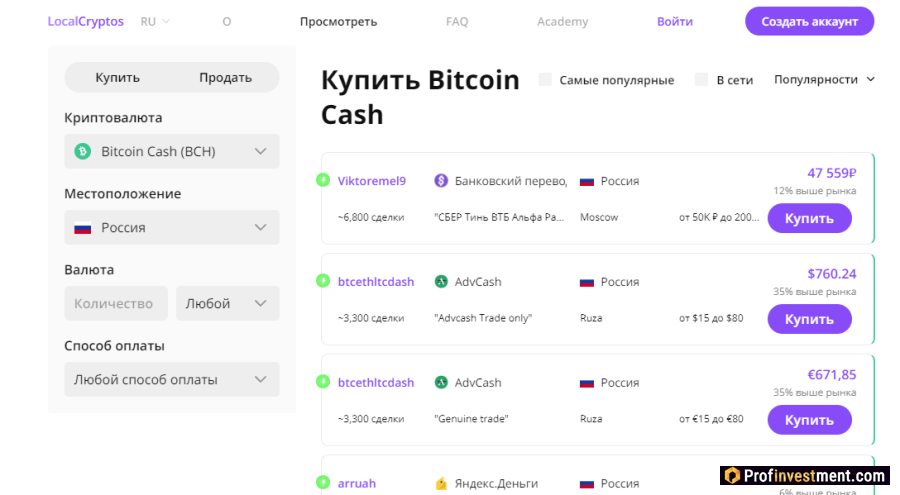Click Купить button for the €671,85 offer
This screenshot has width=900, height=495.
[809, 420]
